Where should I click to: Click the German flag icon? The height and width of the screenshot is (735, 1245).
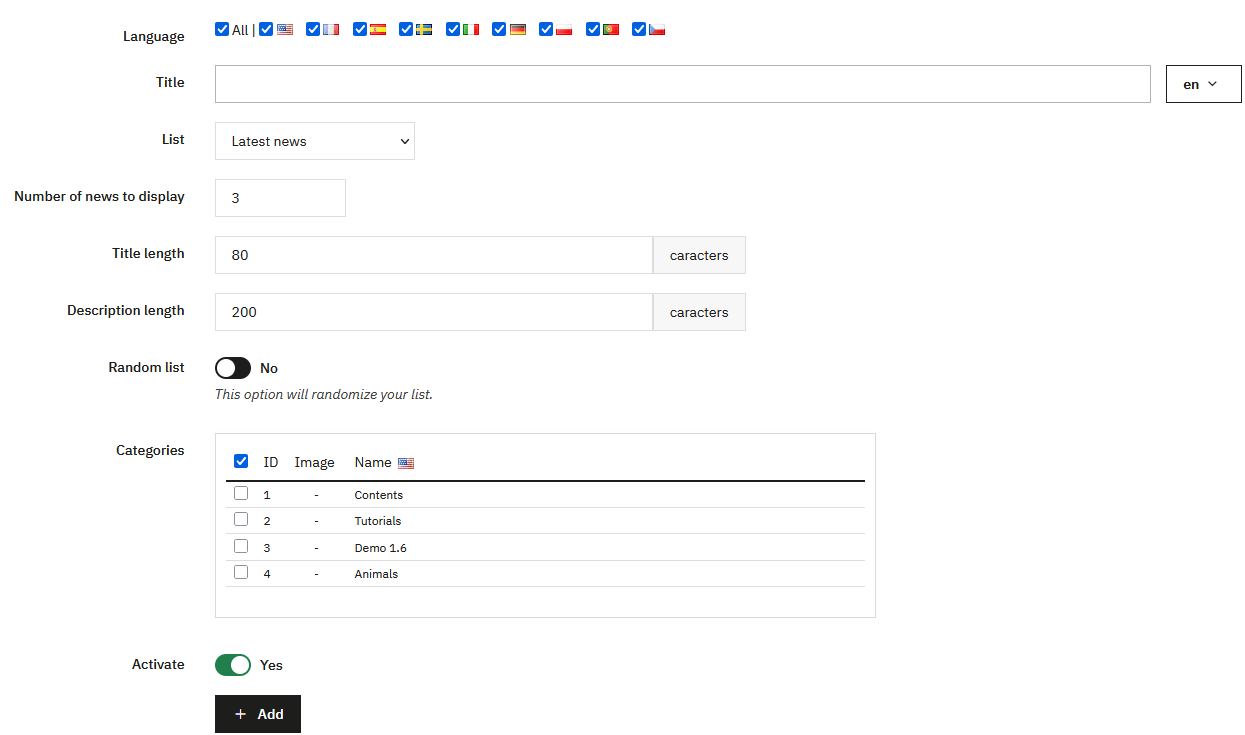(x=517, y=30)
